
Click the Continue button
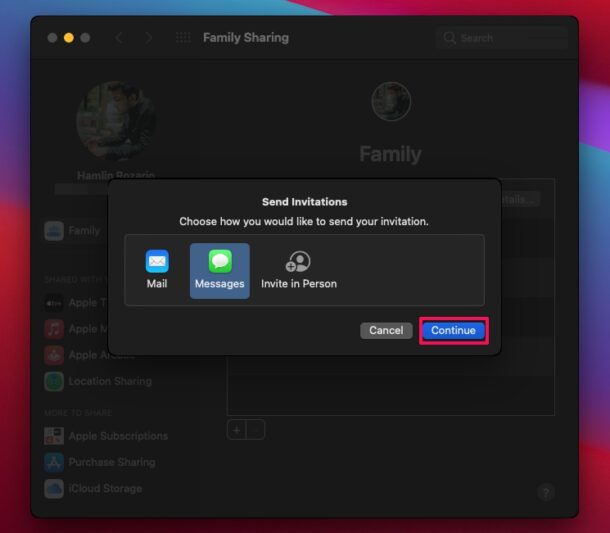[x=454, y=330]
